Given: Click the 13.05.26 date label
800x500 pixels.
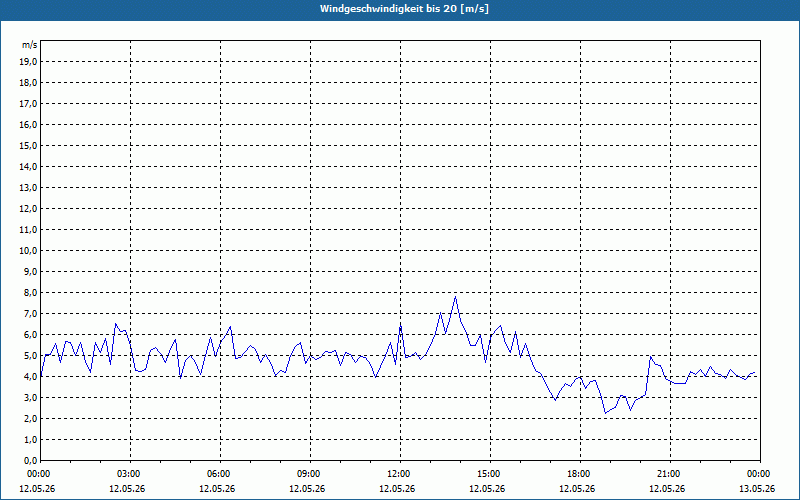Looking at the screenshot, I should pos(757,489).
